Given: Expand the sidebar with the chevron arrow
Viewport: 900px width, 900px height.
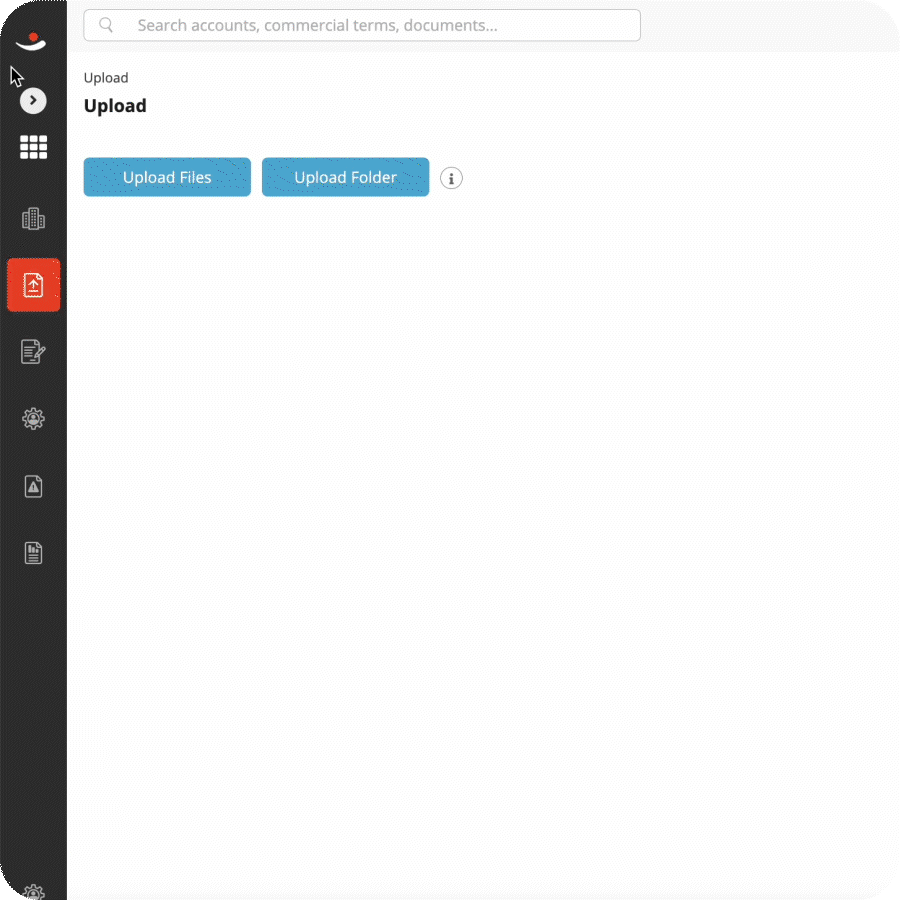Looking at the screenshot, I should pyautogui.click(x=33, y=101).
